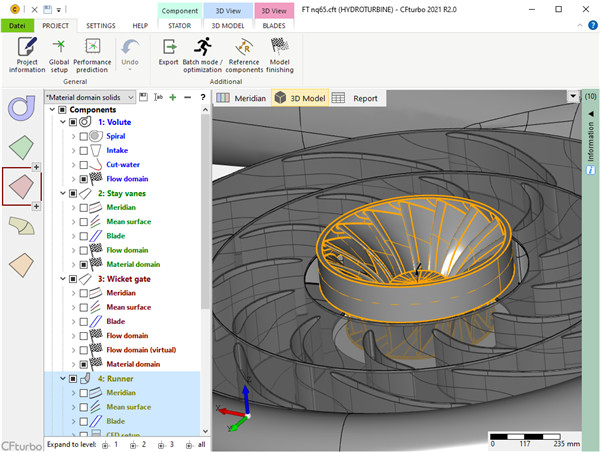Click the blue help icon top right
Image resolution: width=600 pixels, height=452 pixels.
pyautogui.click(x=592, y=25)
